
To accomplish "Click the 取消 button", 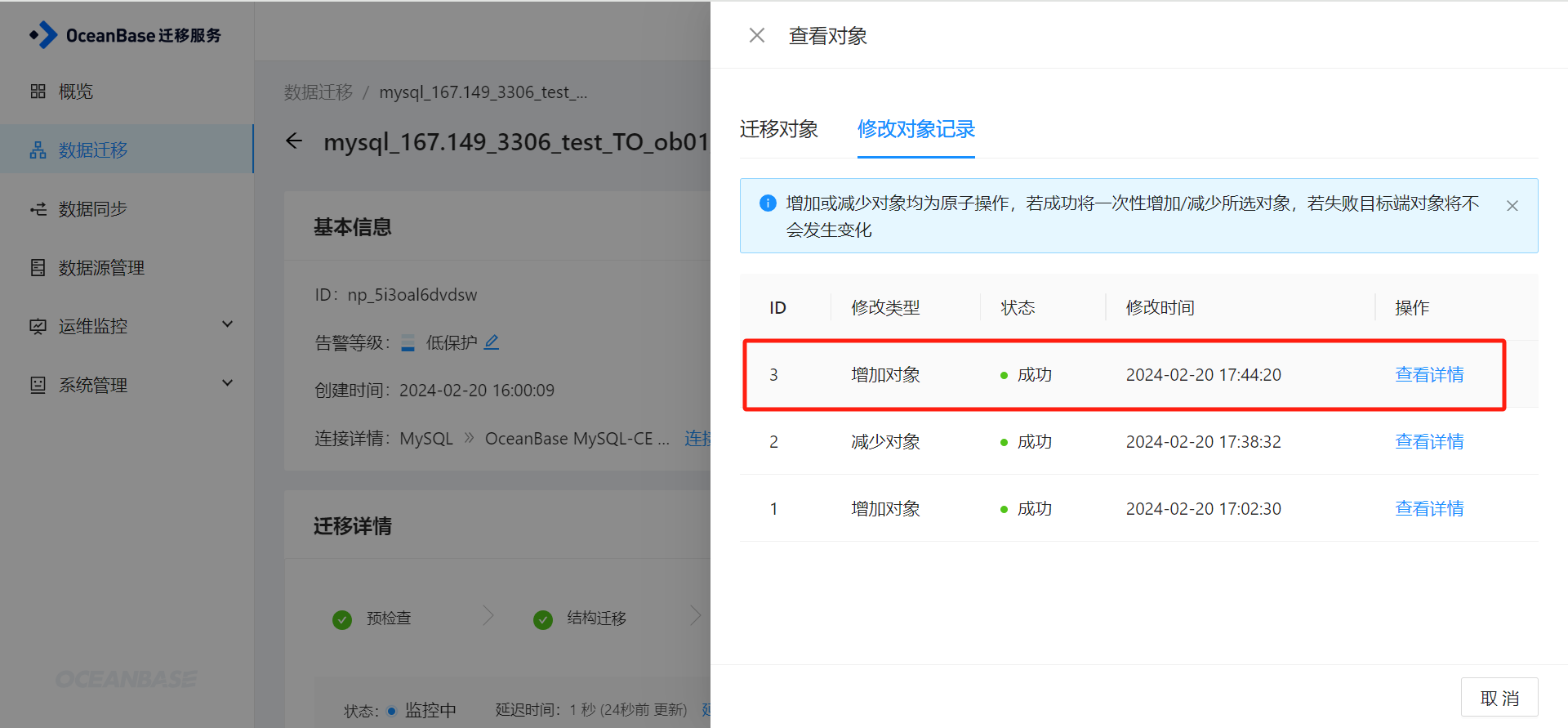I will point(1499,698).
